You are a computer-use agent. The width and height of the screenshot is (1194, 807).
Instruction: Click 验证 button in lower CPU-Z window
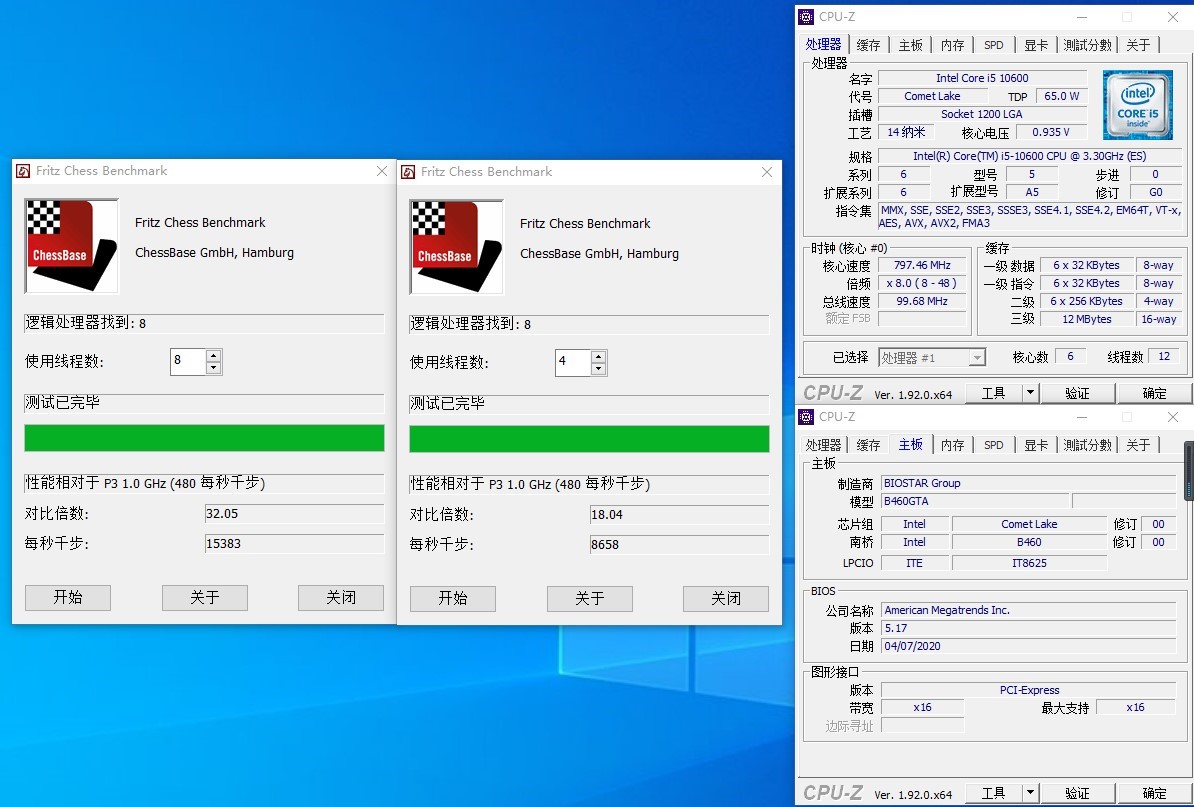(1077, 793)
